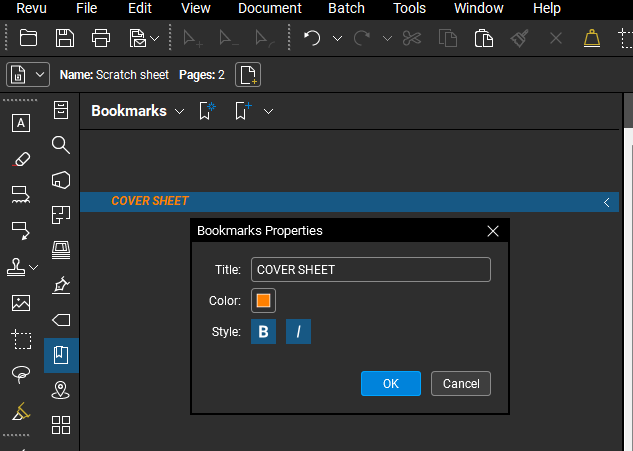Open the Bookmarks panel icon
This screenshot has height=451, width=633.
tap(61, 355)
